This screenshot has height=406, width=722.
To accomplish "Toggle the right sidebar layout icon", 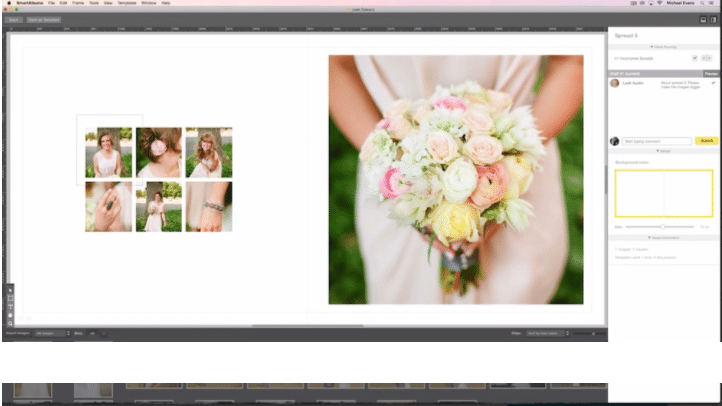I will click(713, 20).
